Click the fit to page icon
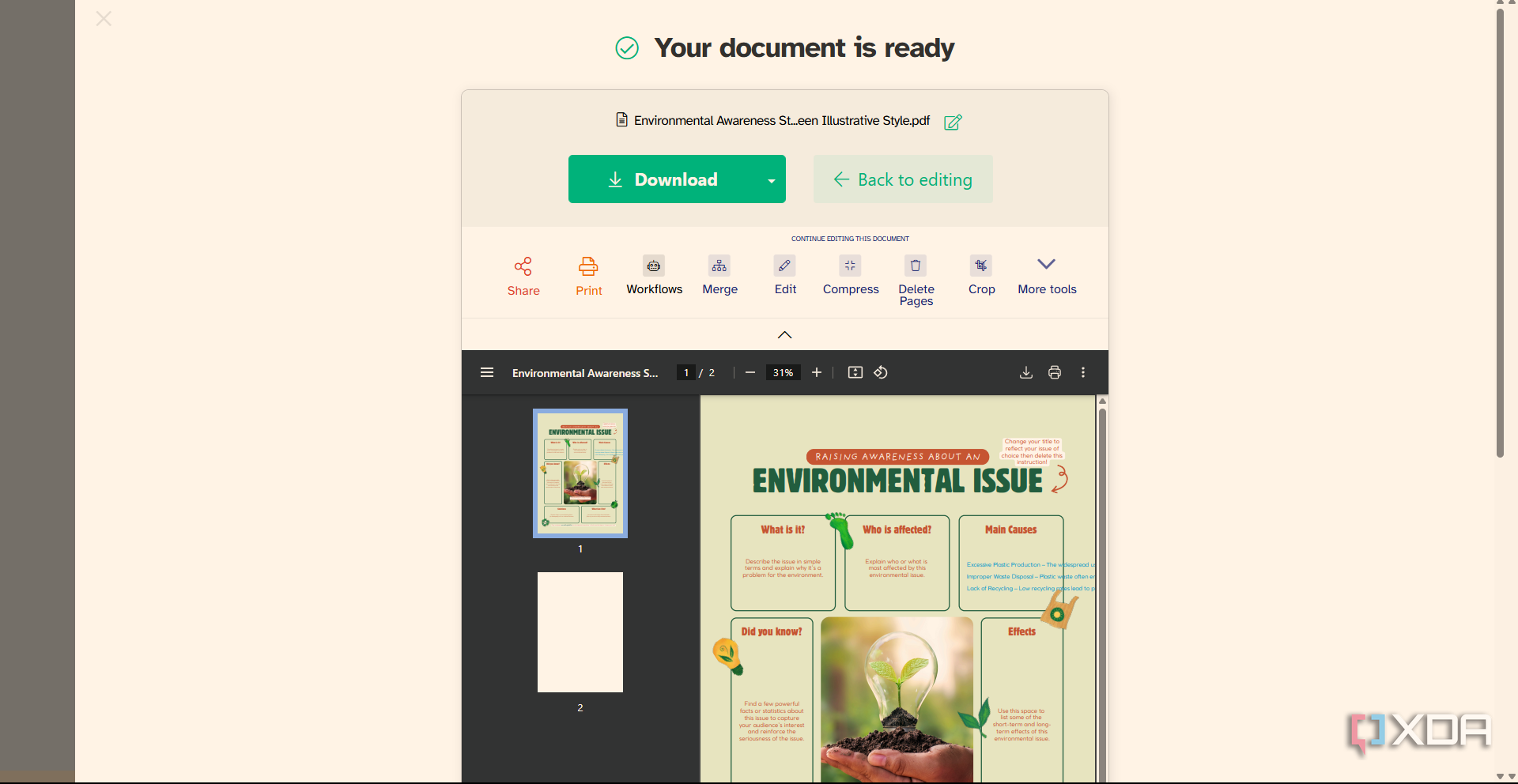This screenshot has height=784, width=1518. [x=855, y=372]
